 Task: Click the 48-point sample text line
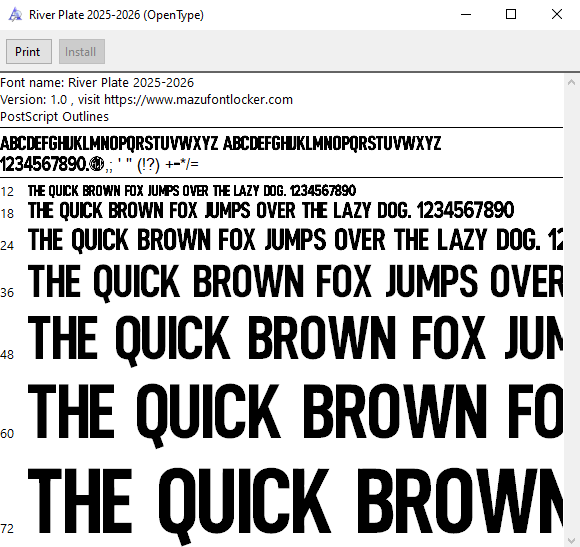coord(295,339)
